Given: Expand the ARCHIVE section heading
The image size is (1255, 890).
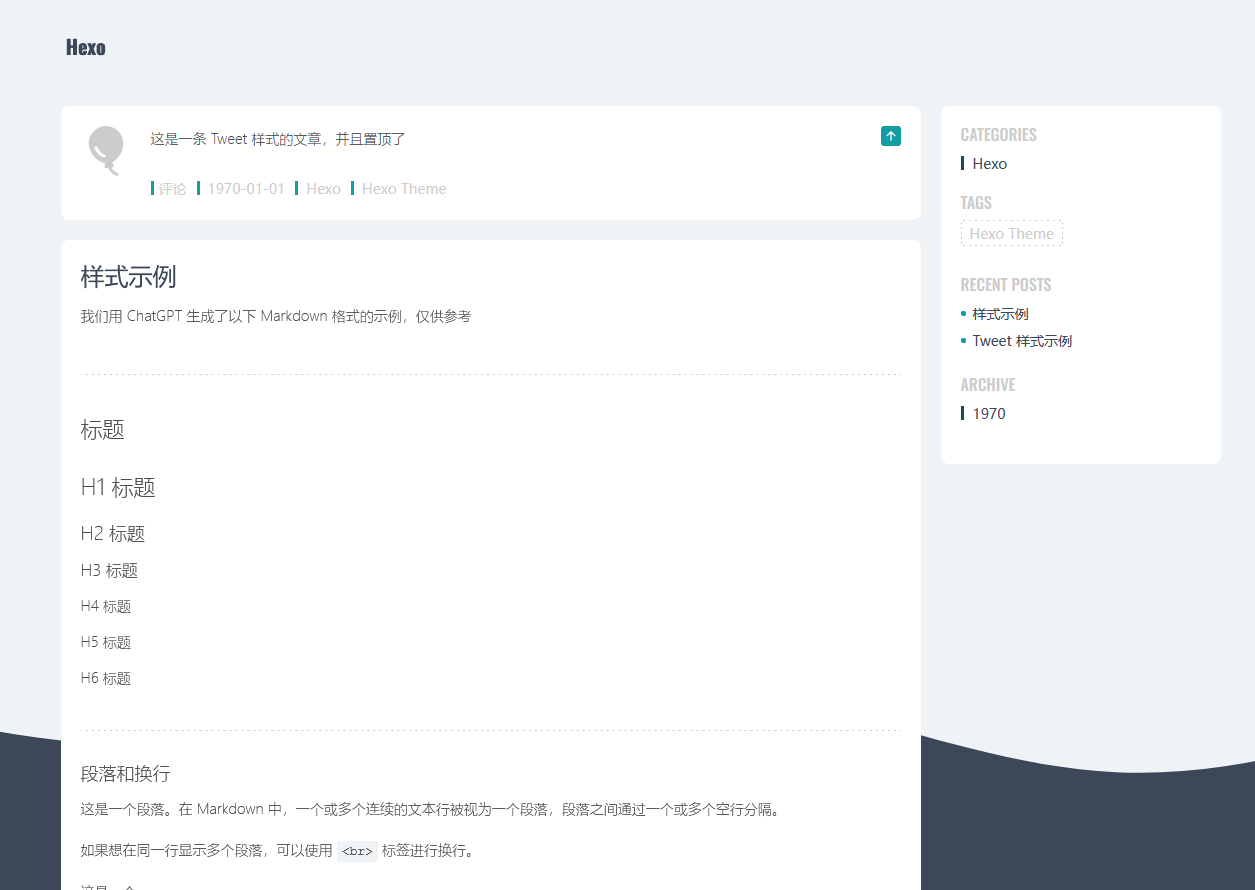Looking at the screenshot, I should (x=988, y=384).
